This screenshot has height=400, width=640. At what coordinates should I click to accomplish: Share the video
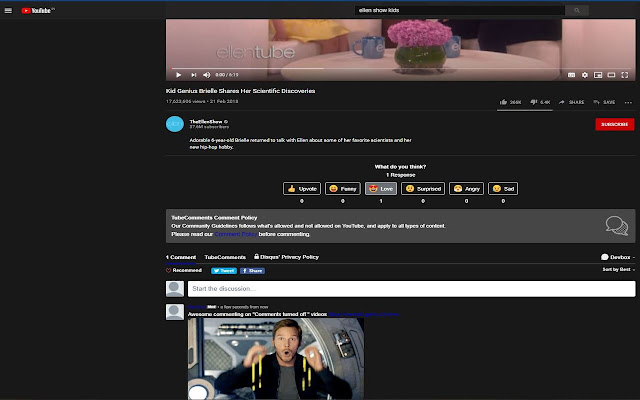pos(571,102)
